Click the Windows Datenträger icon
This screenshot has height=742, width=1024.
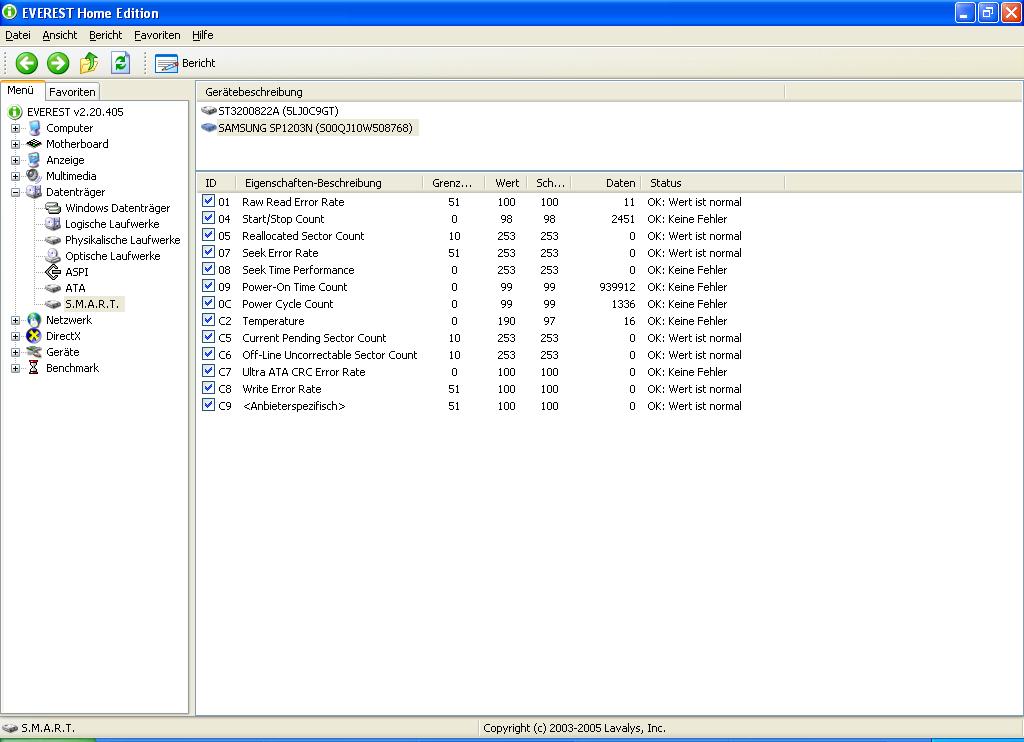pos(53,208)
